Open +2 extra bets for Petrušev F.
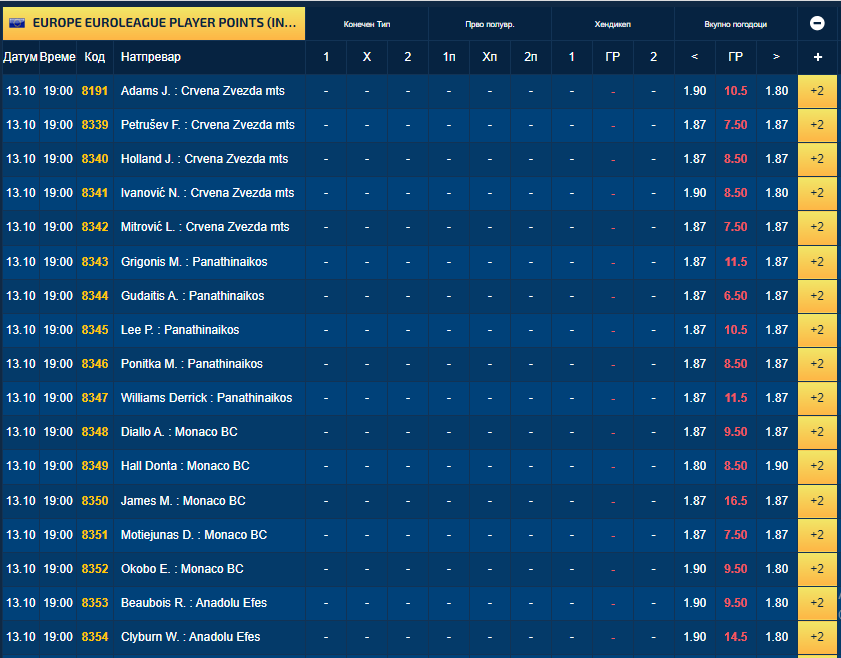Screen dimensions: 841x658 click(x=817, y=125)
